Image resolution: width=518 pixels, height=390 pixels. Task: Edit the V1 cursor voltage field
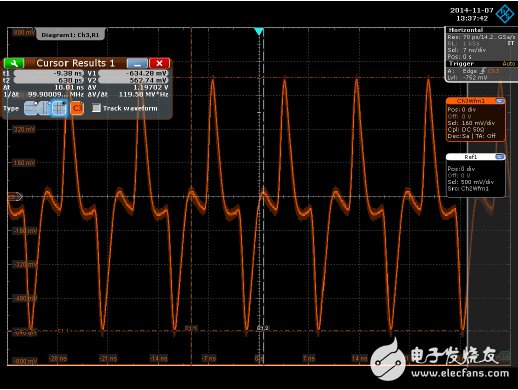click(x=133, y=73)
